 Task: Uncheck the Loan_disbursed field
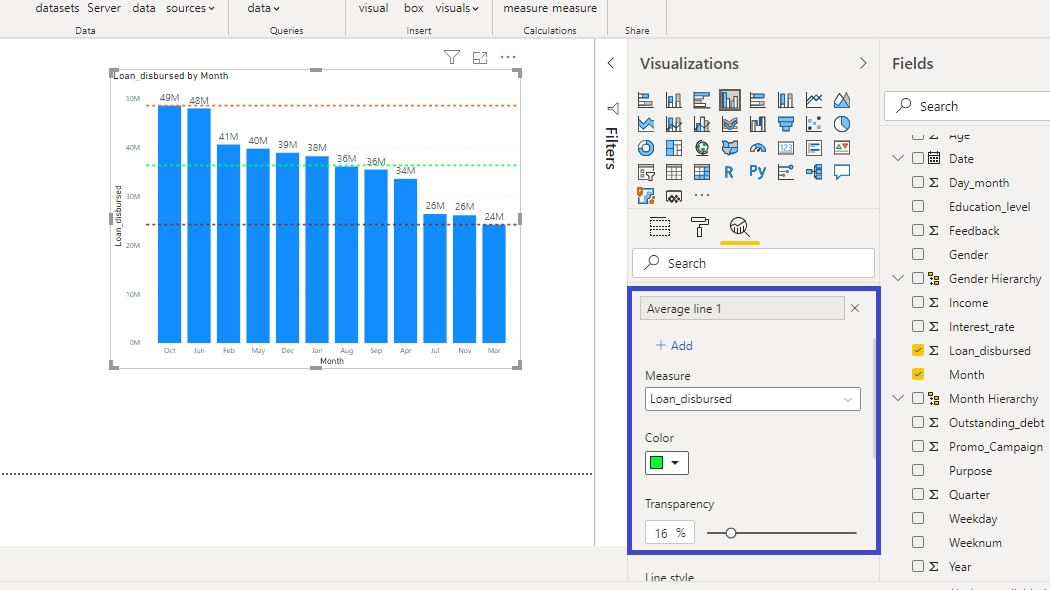pos(918,351)
